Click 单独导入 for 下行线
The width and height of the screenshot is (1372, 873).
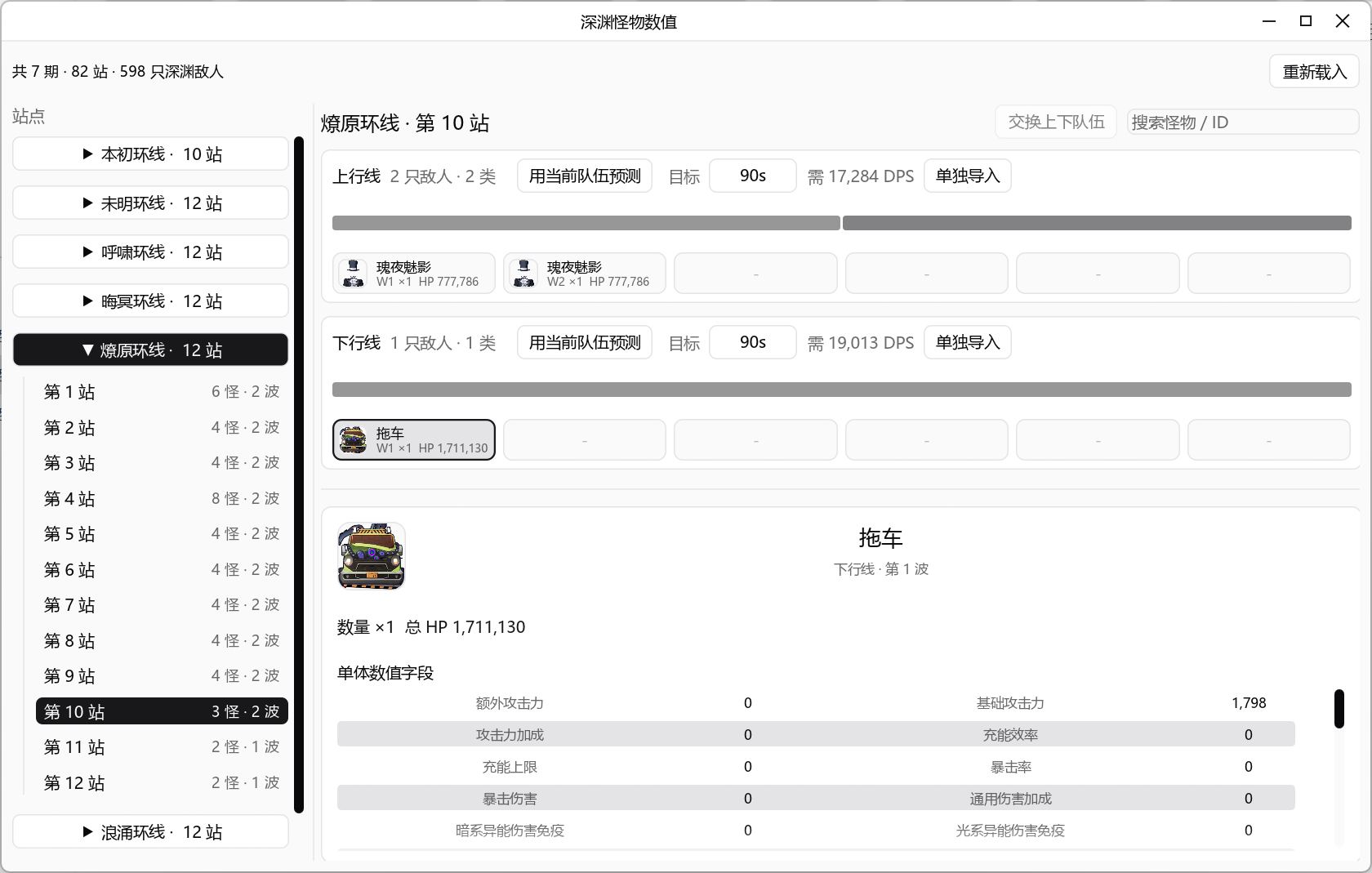pyautogui.click(x=968, y=343)
